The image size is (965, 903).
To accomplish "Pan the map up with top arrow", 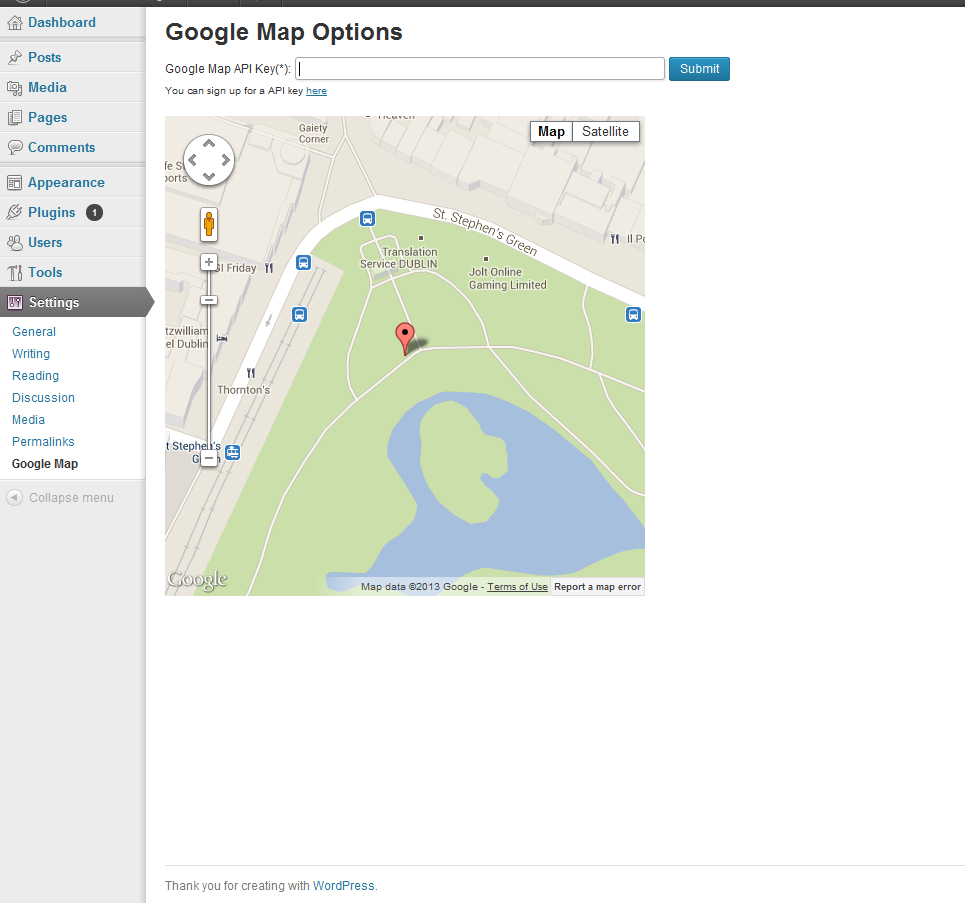I will [209, 143].
